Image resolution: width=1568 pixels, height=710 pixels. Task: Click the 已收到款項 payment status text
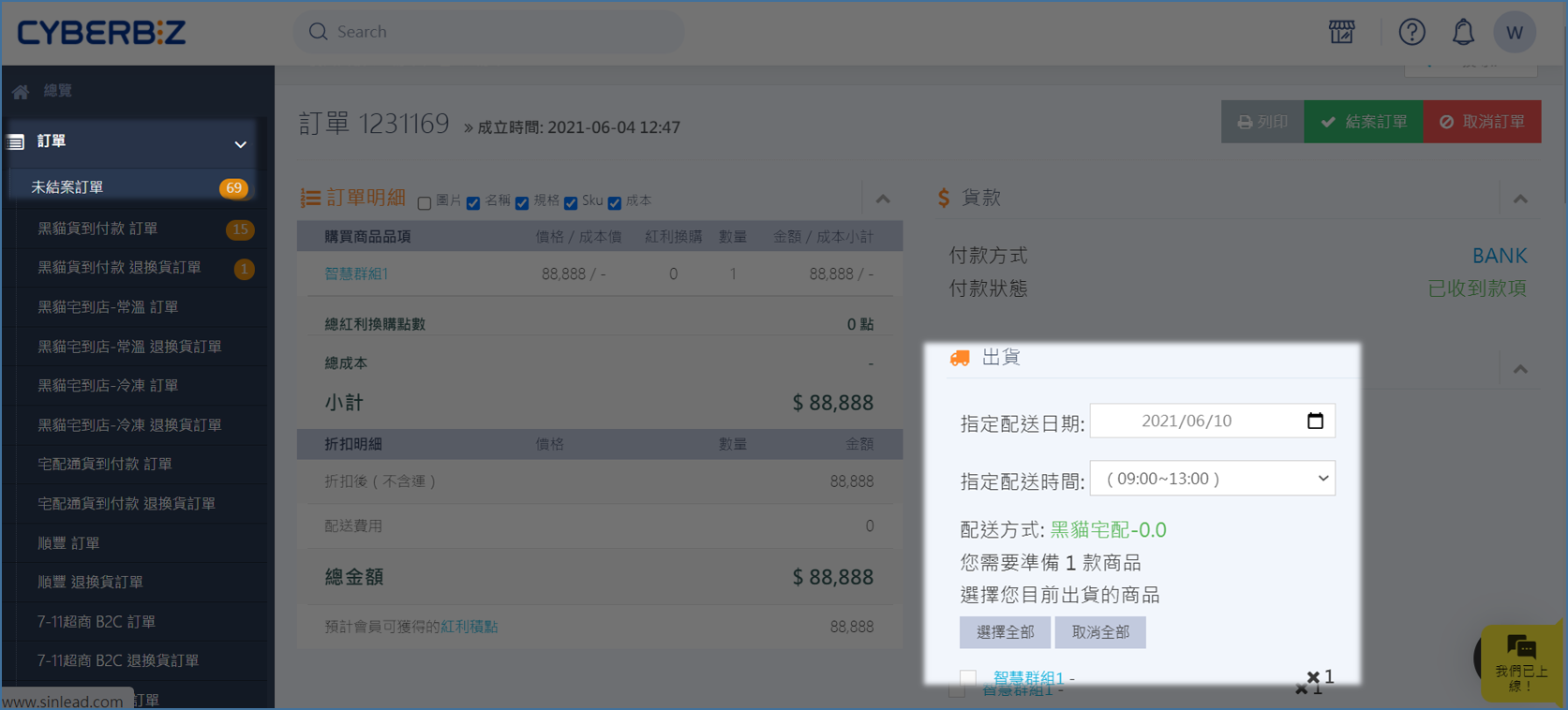tap(1476, 288)
